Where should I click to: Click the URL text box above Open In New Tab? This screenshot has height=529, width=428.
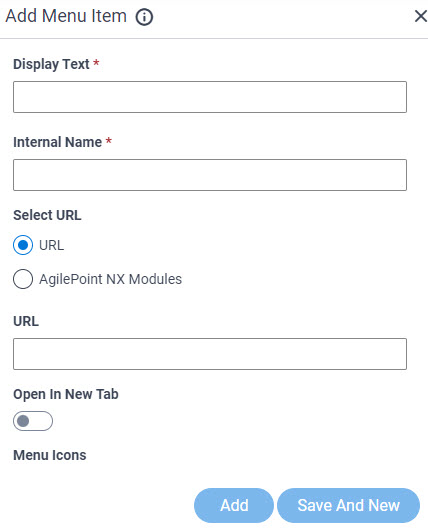coord(210,354)
